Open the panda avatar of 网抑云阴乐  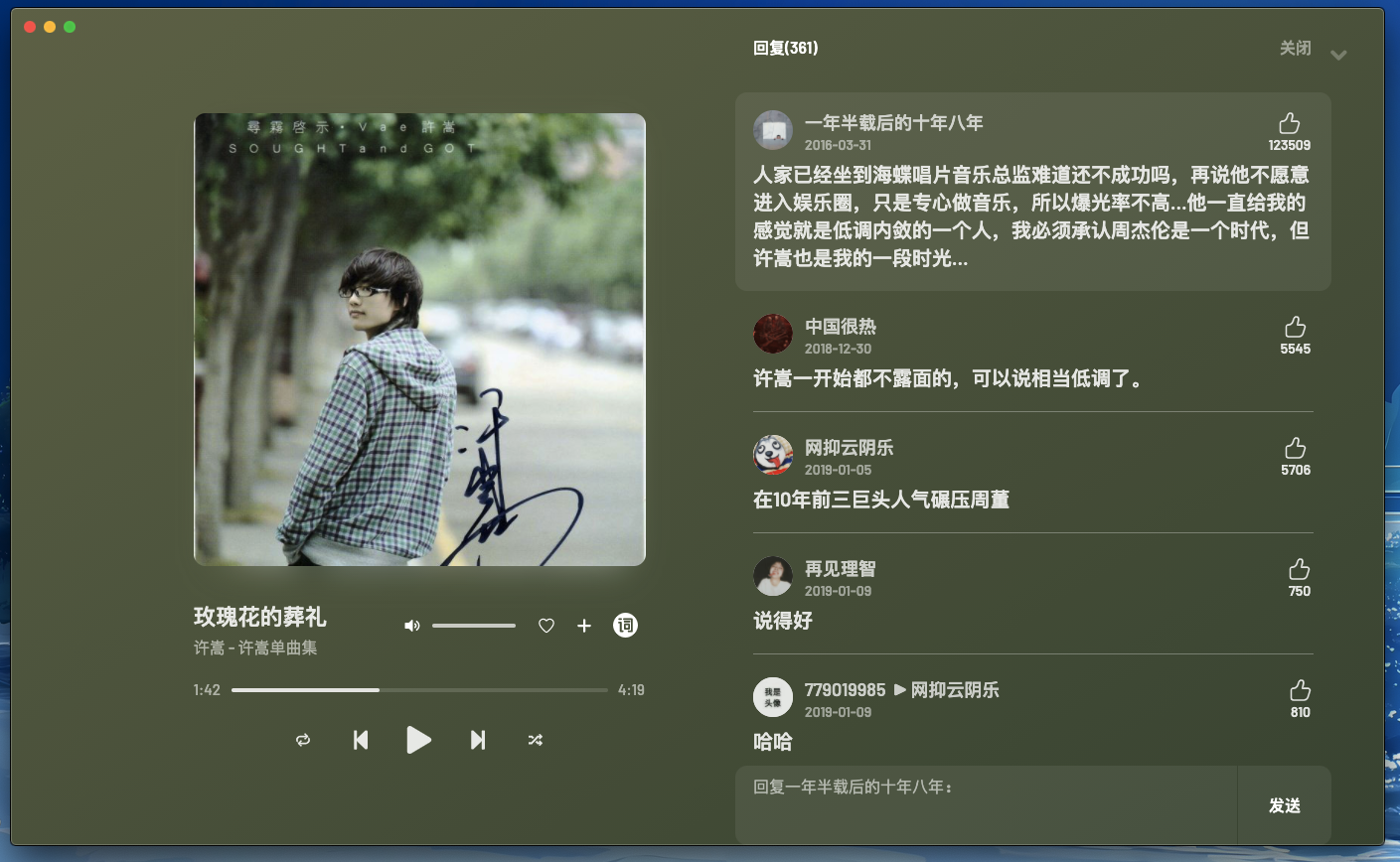(773, 455)
